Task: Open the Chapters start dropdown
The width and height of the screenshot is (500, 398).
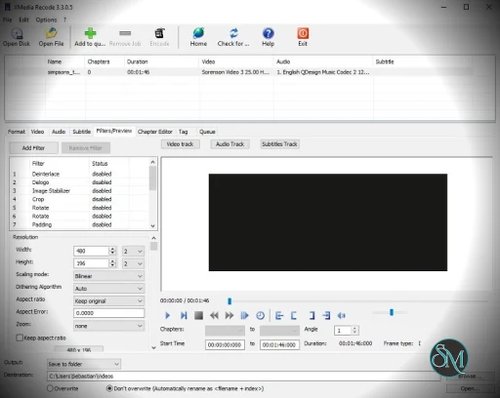Action: coord(225,330)
